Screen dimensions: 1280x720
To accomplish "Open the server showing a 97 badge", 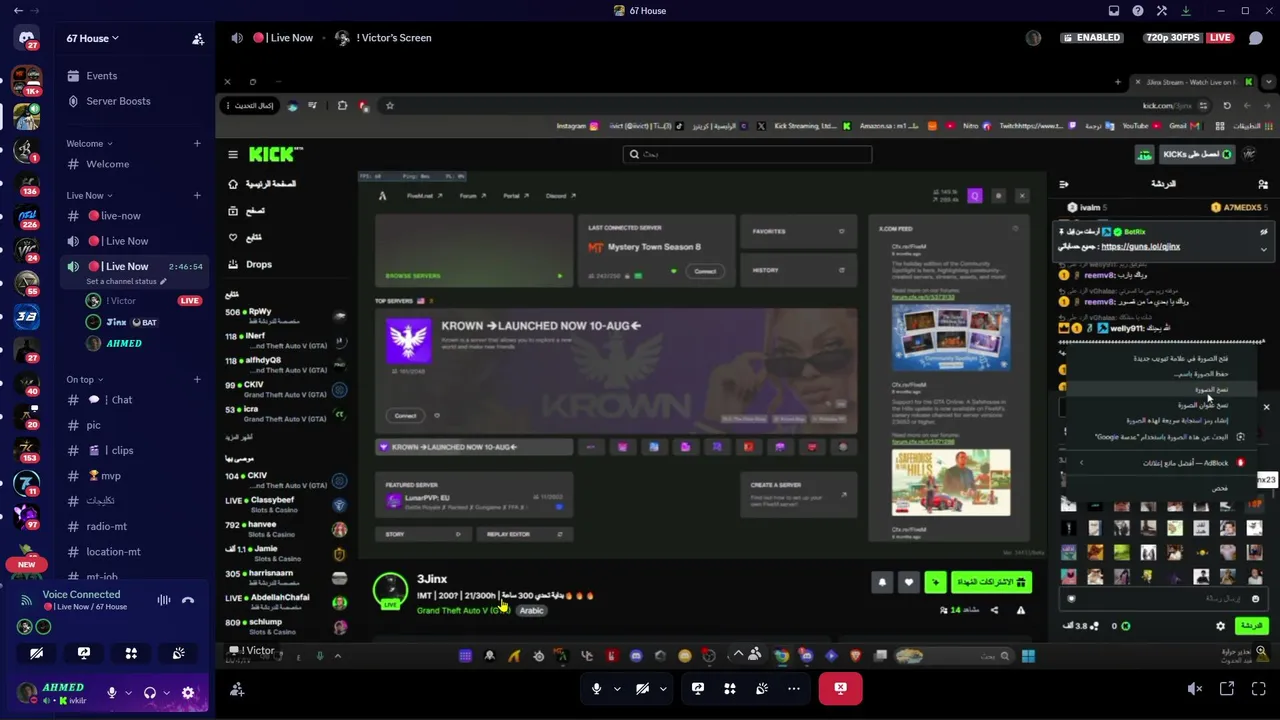I will (26, 515).
